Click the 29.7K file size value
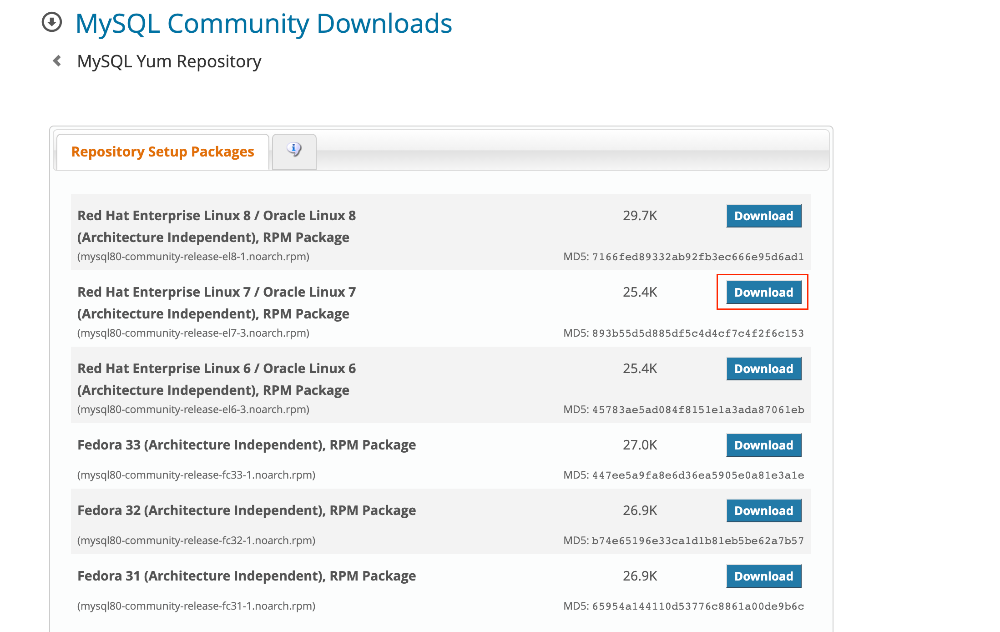This screenshot has width=1000, height=632. (640, 216)
